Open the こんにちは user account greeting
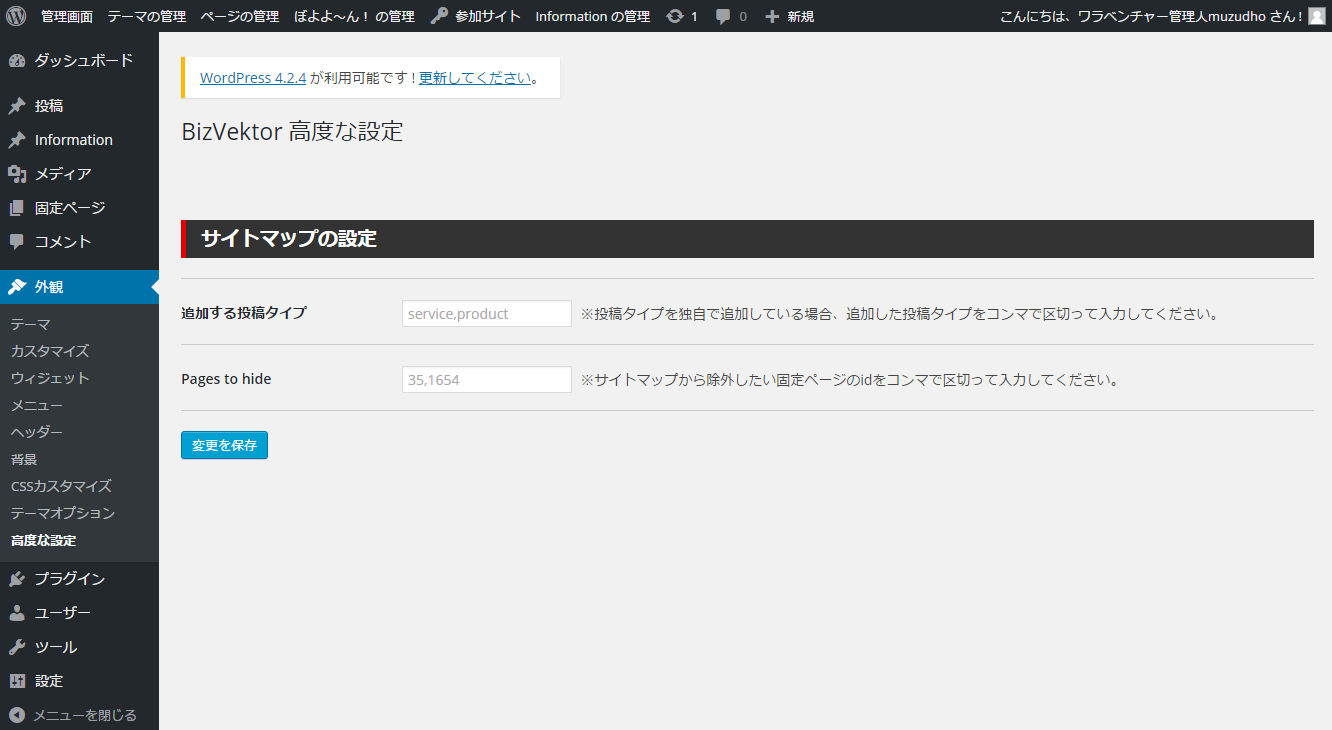The height and width of the screenshot is (730, 1332). [x=1151, y=16]
